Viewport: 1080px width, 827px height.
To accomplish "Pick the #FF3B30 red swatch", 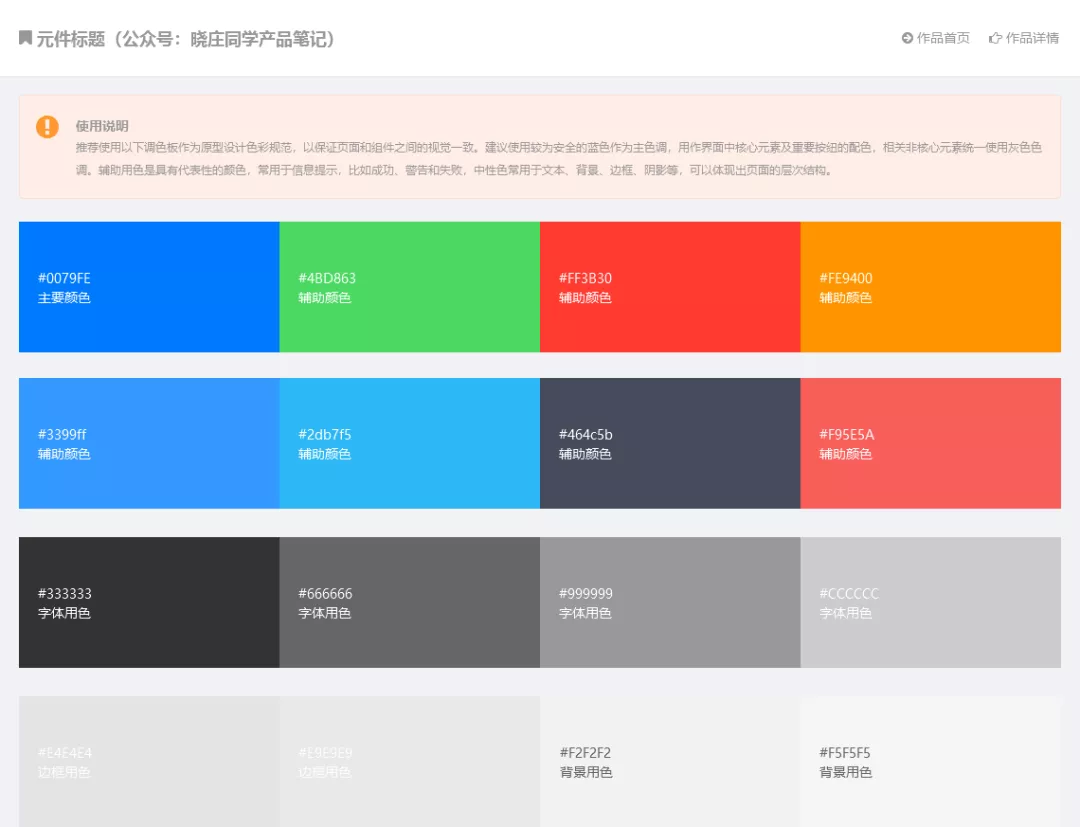I will [670, 286].
